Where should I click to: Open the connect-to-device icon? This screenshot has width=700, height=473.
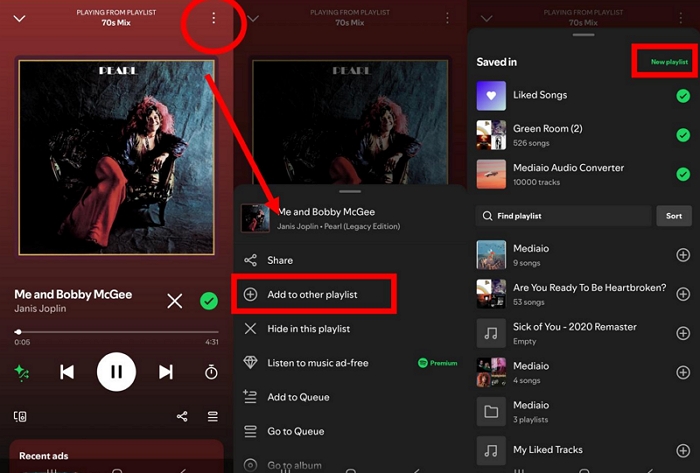20,416
